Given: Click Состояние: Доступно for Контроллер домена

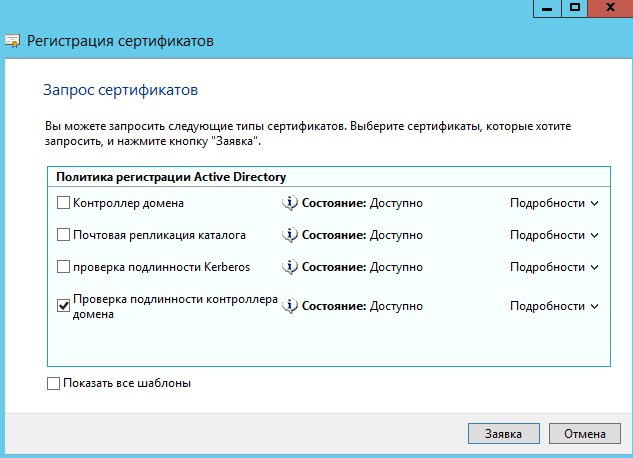Looking at the screenshot, I should pos(362,203).
